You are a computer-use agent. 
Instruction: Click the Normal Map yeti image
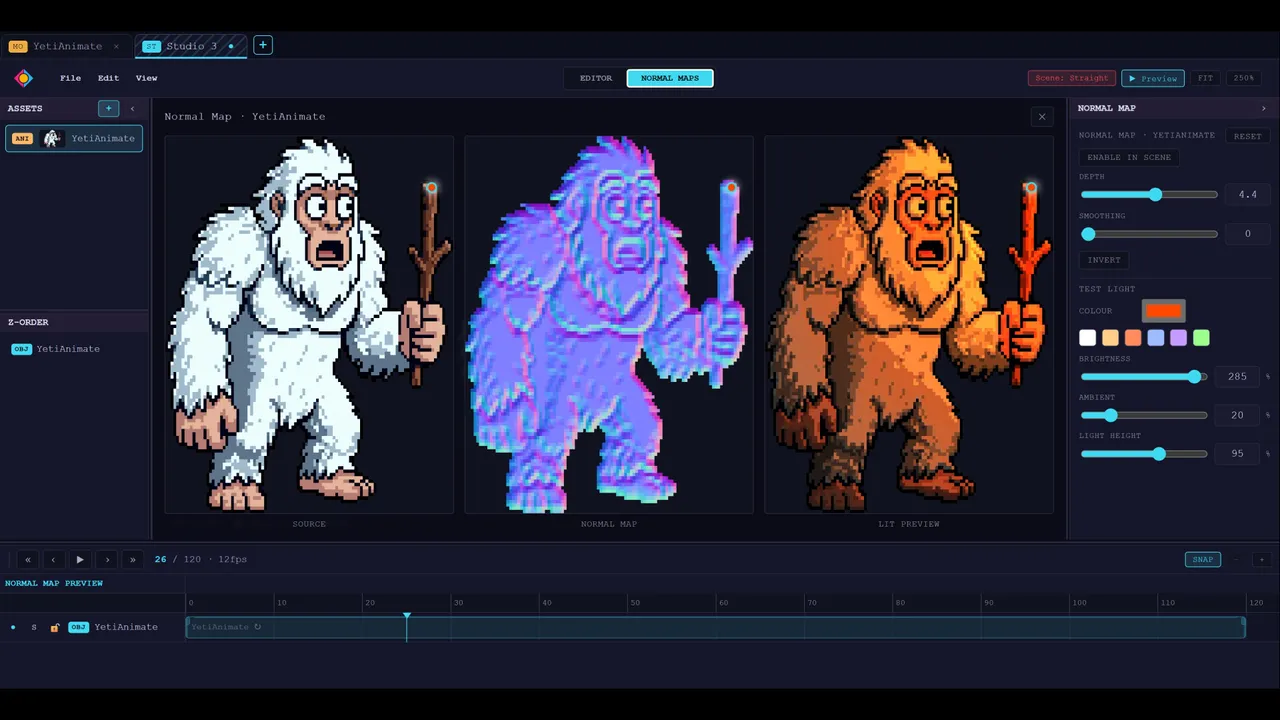[x=609, y=325]
